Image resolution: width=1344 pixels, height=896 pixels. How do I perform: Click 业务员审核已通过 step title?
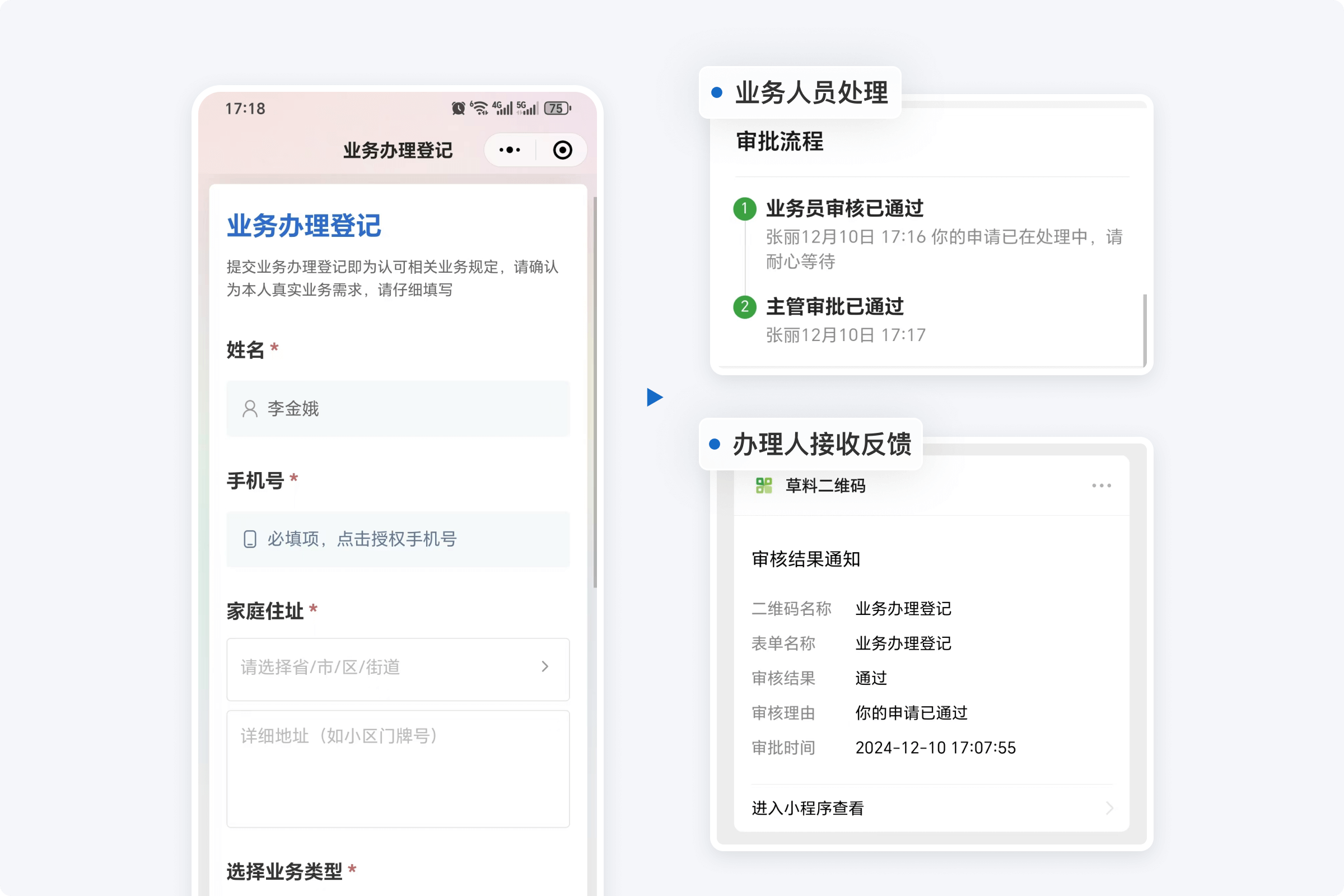844,208
